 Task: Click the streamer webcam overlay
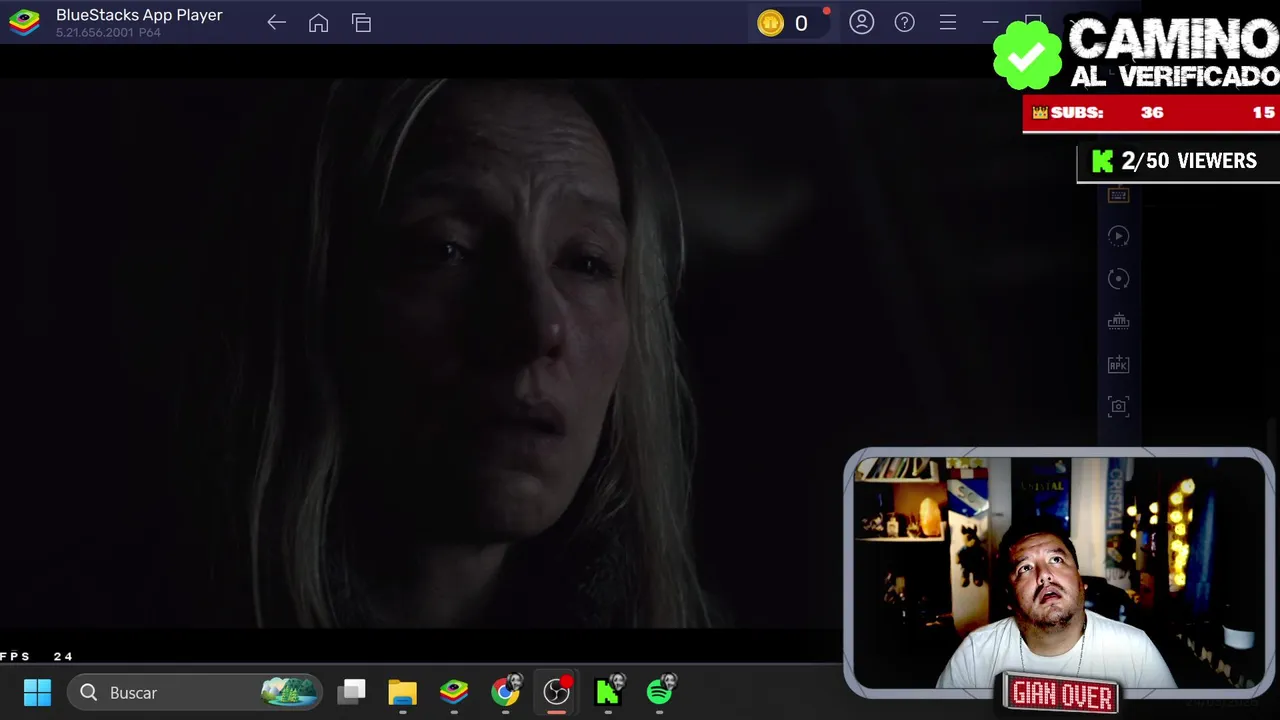[x=1059, y=573]
